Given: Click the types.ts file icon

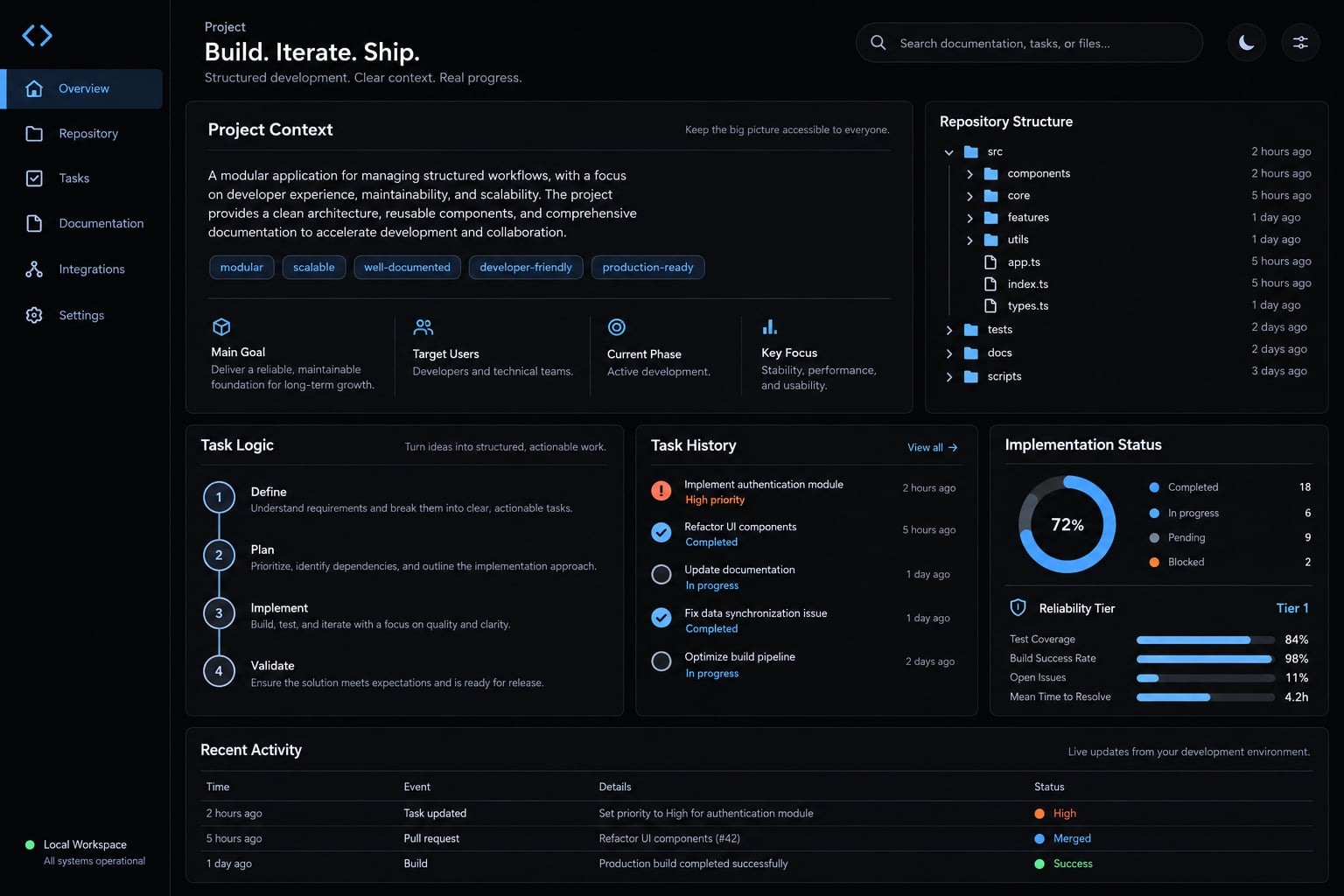Looking at the screenshot, I should (x=990, y=305).
